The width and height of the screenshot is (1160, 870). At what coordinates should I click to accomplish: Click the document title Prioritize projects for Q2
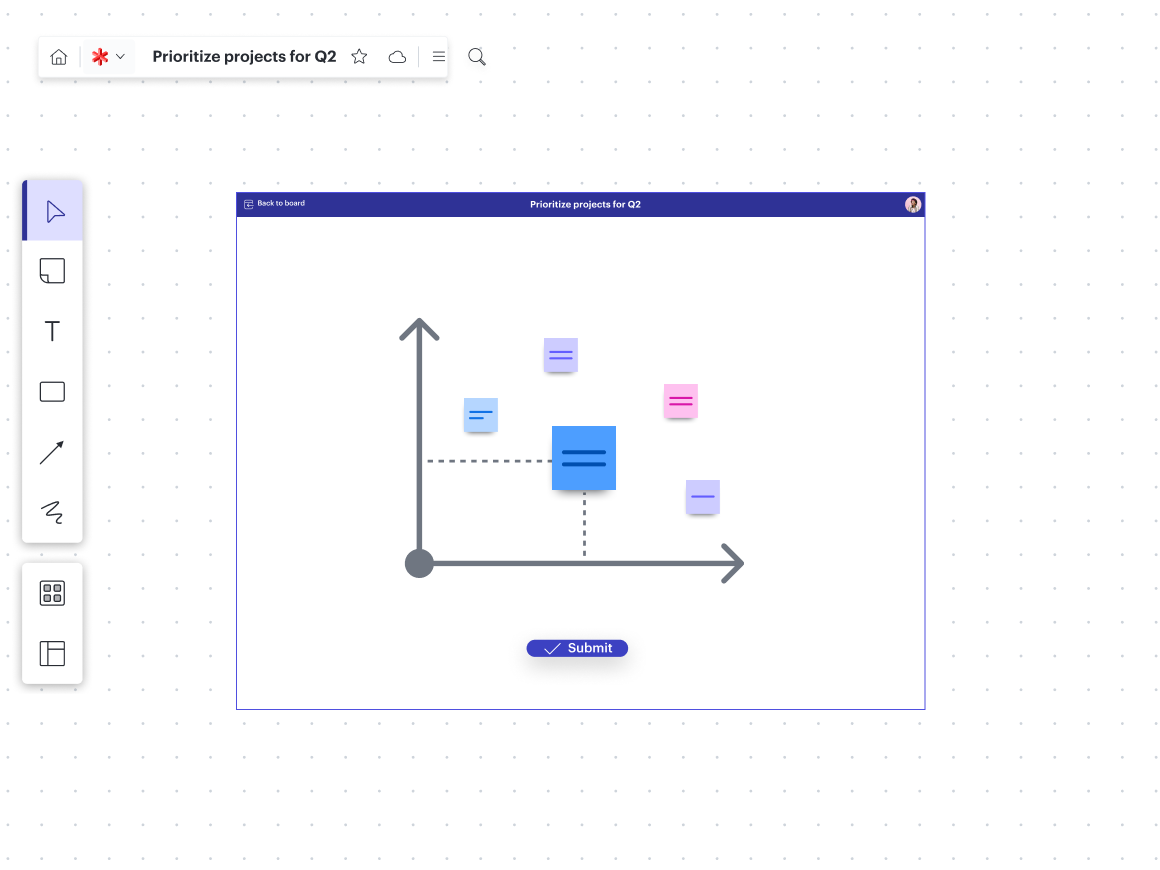(244, 57)
